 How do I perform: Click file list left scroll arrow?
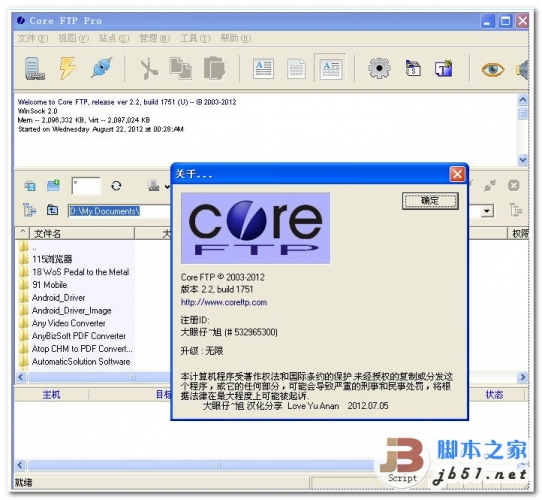pos(21,377)
